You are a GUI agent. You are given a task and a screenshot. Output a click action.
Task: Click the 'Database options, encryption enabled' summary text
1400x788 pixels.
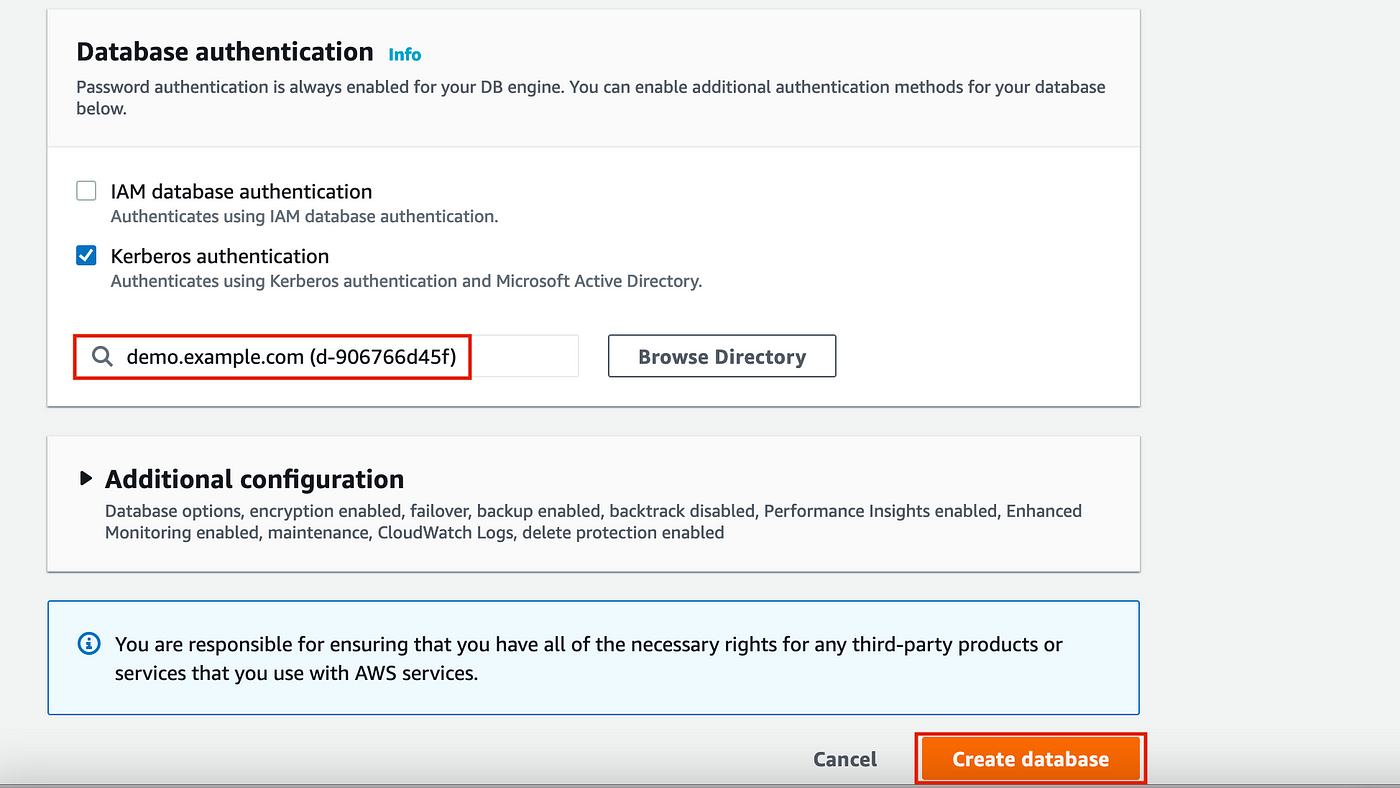point(593,521)
